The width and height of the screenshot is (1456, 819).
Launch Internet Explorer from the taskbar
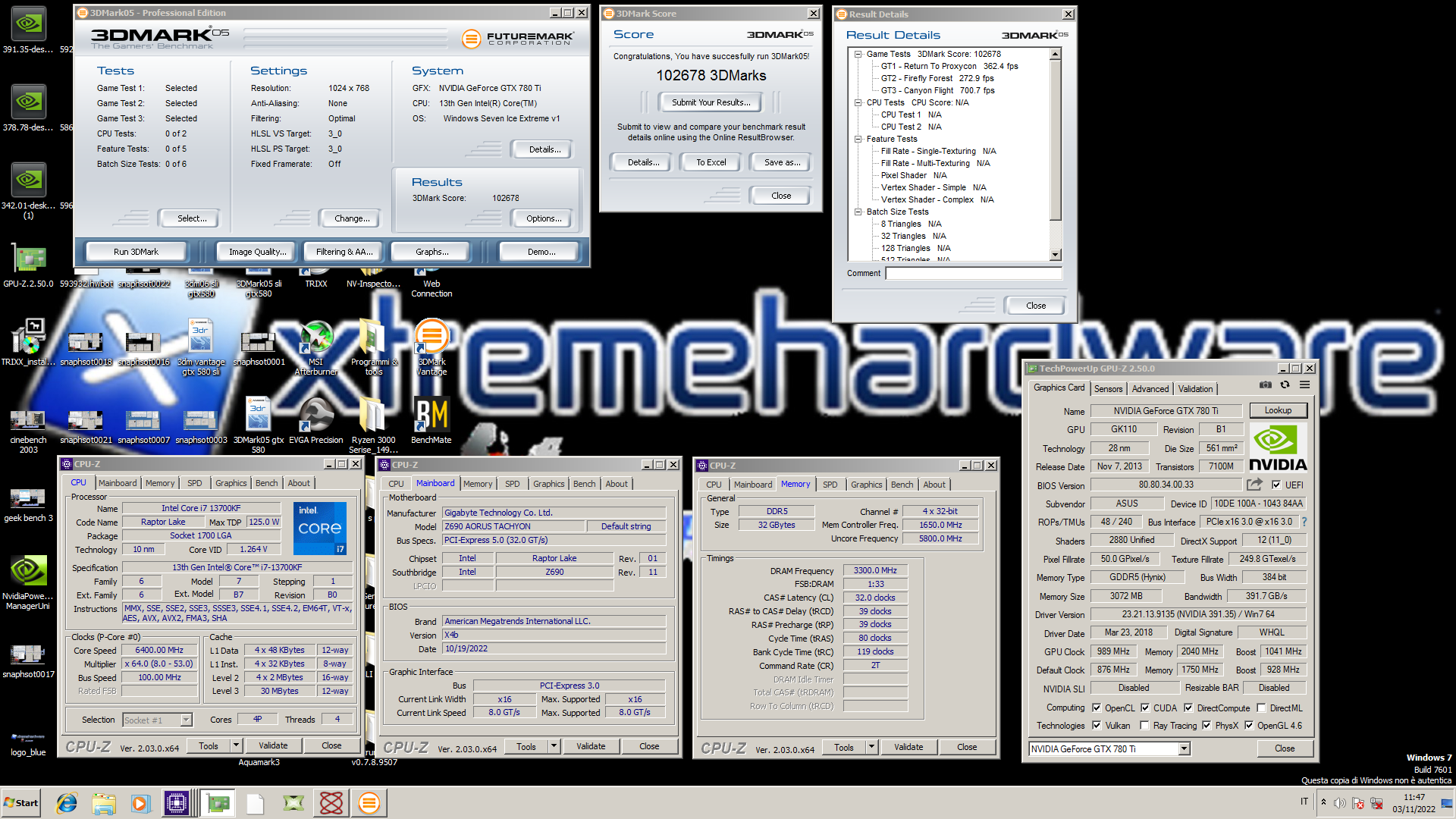click(x=67, y=803)
